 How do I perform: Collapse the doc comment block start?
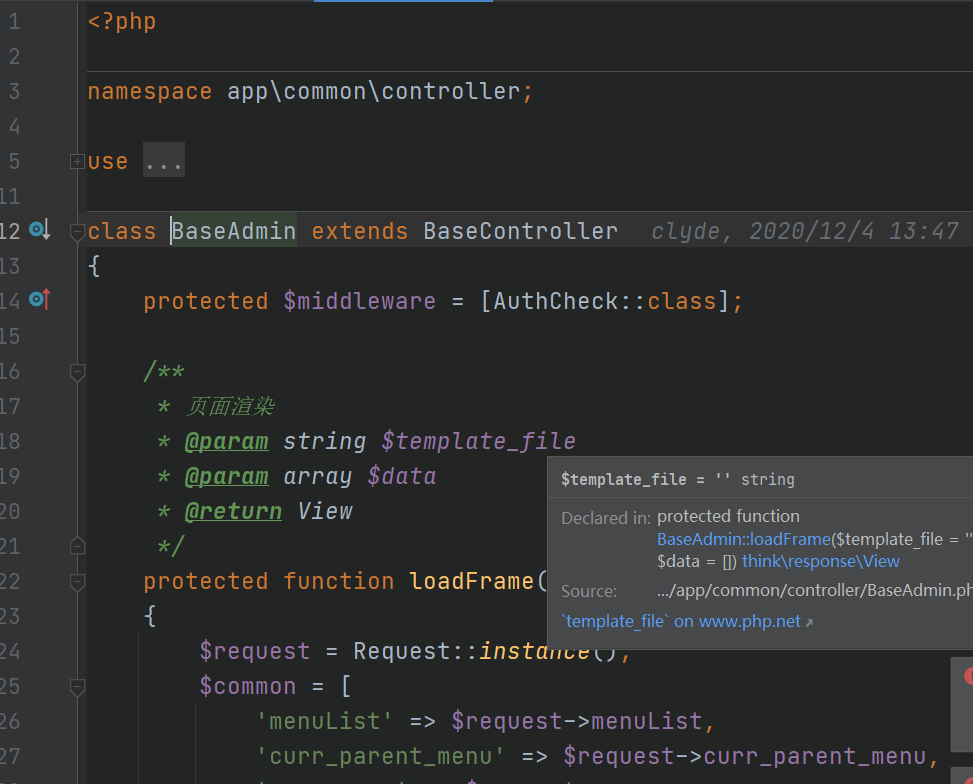click(x=77, y=372)
